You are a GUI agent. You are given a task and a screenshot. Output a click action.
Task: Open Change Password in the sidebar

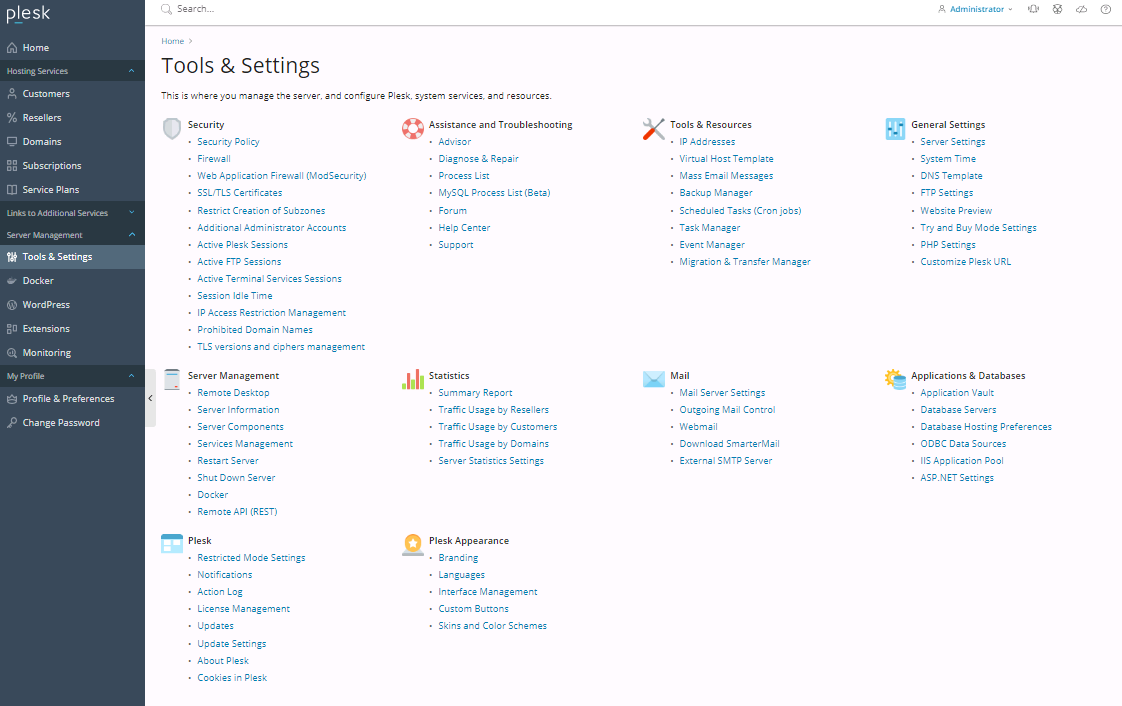72,423
